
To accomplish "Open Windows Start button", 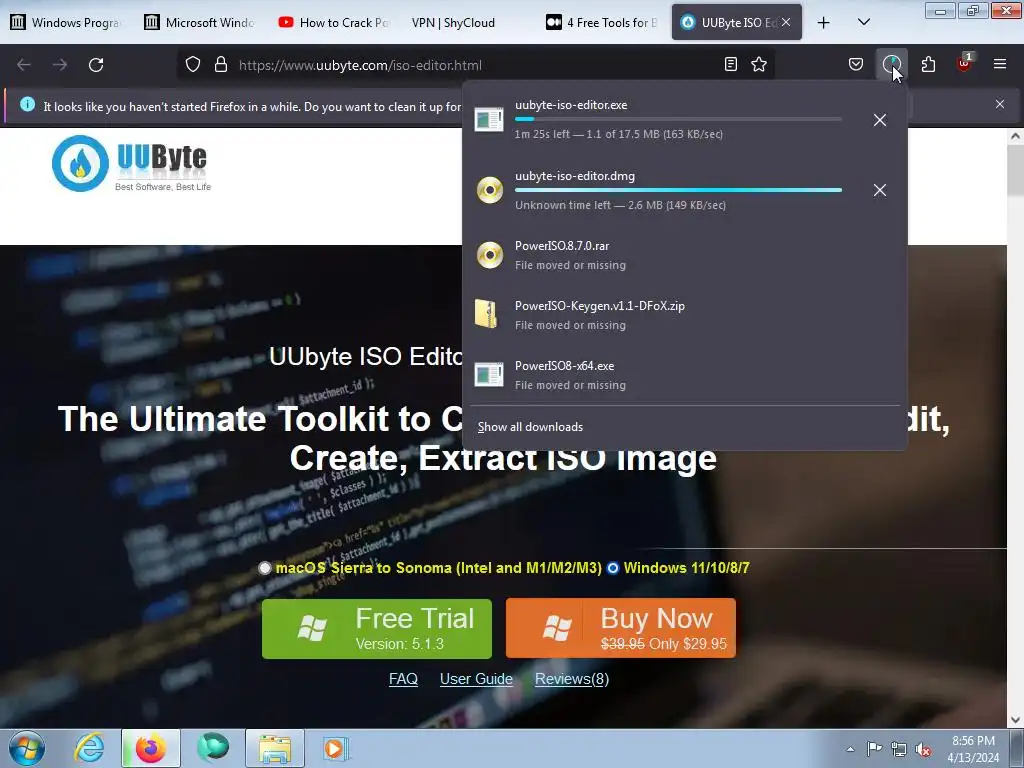I will pos(27,748).
